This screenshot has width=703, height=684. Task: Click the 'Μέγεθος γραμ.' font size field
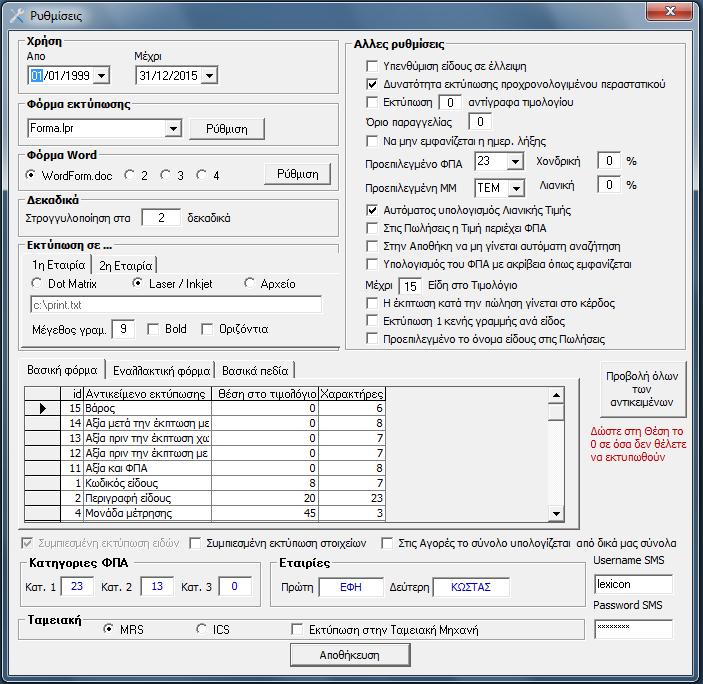(x=123, y=329)
